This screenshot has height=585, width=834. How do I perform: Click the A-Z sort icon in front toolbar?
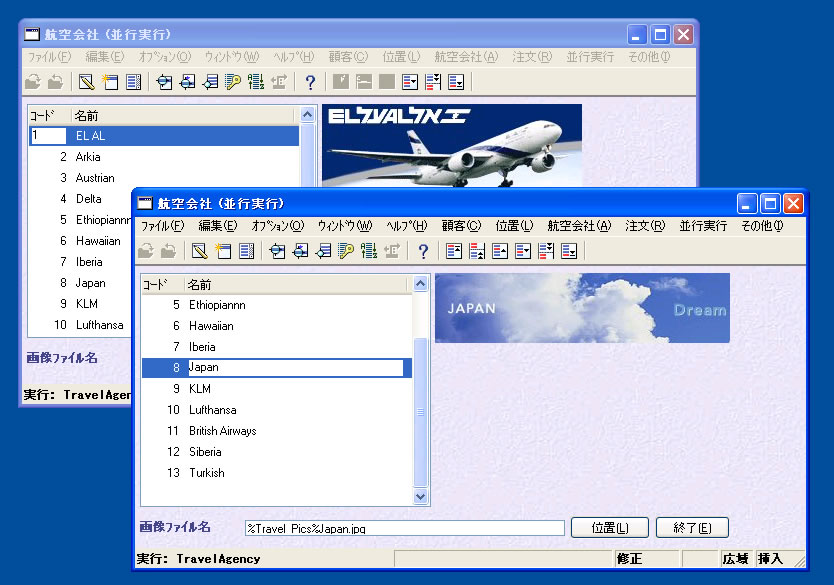pyautogui.click(x=369, y=251)
